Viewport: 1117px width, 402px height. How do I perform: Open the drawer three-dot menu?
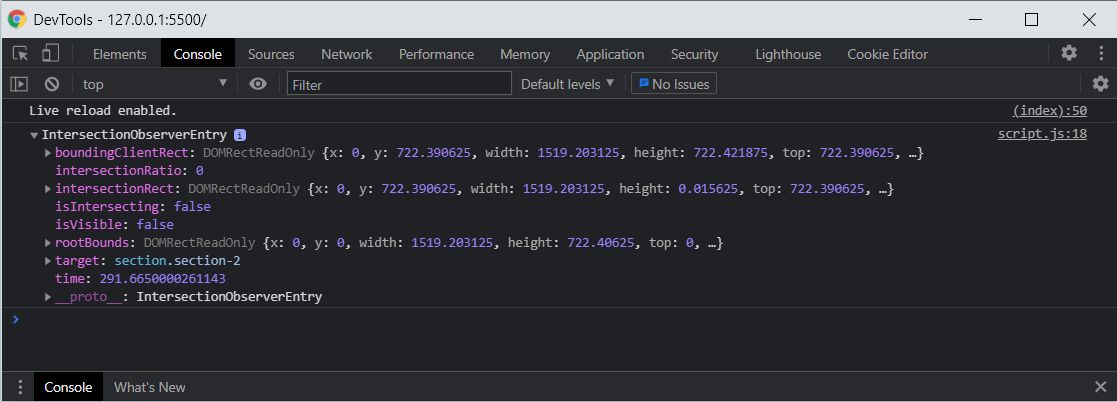(19, 387)
